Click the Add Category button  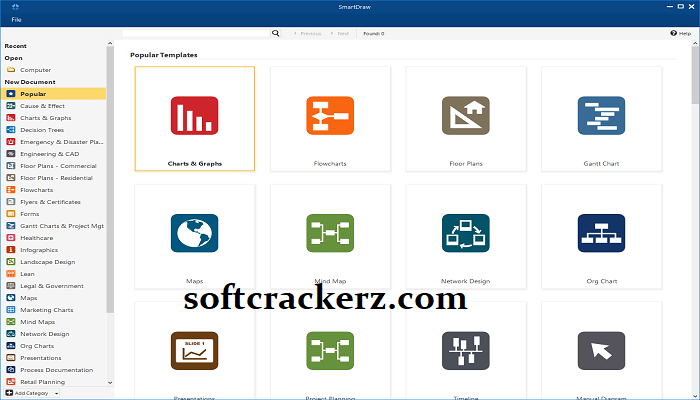coord(27,393)
